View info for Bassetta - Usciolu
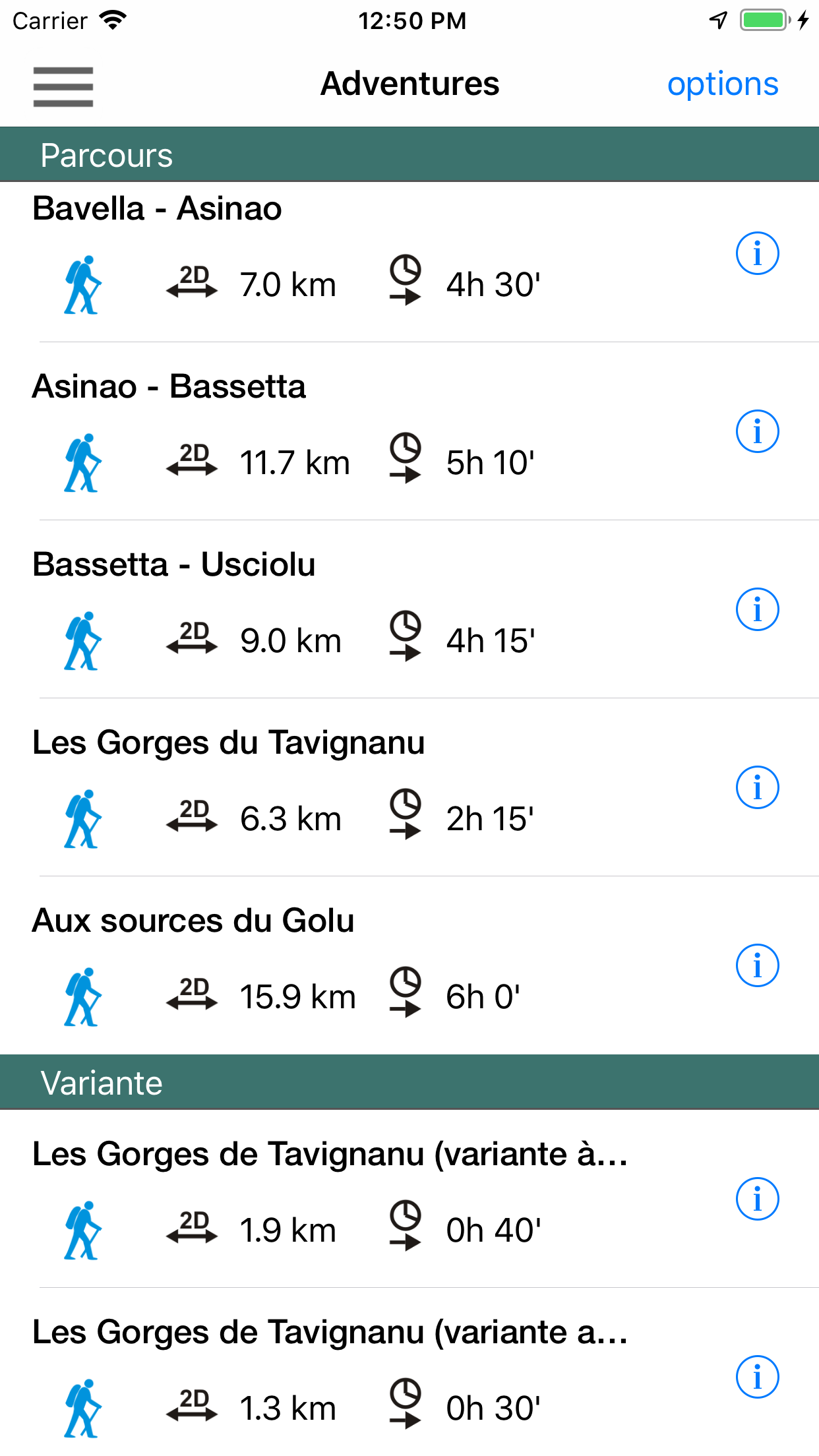 click(757, 609)
